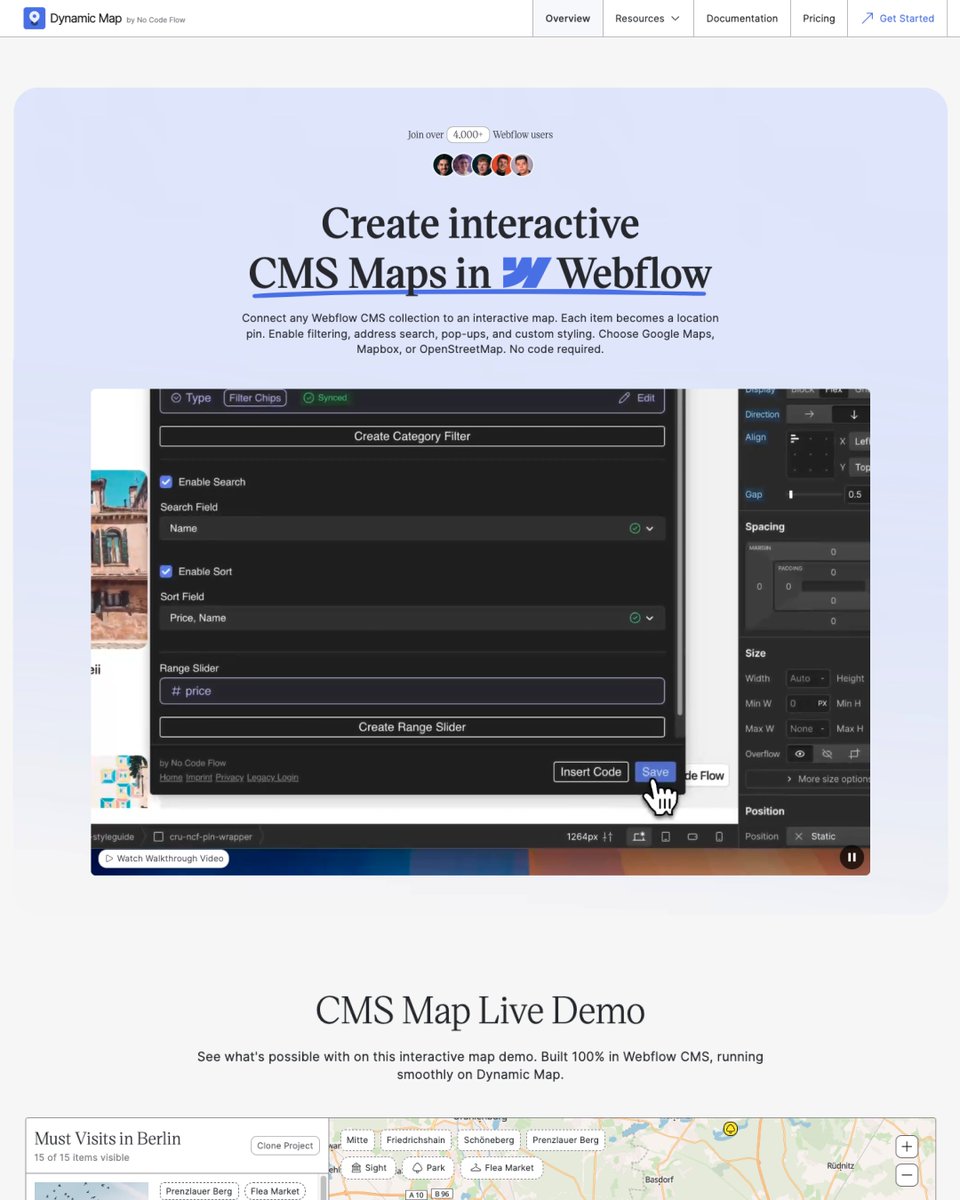This screenshot has height=1200, width=960.
Task: Click the '15 of 15 items visible' text
Action: 82,1158
